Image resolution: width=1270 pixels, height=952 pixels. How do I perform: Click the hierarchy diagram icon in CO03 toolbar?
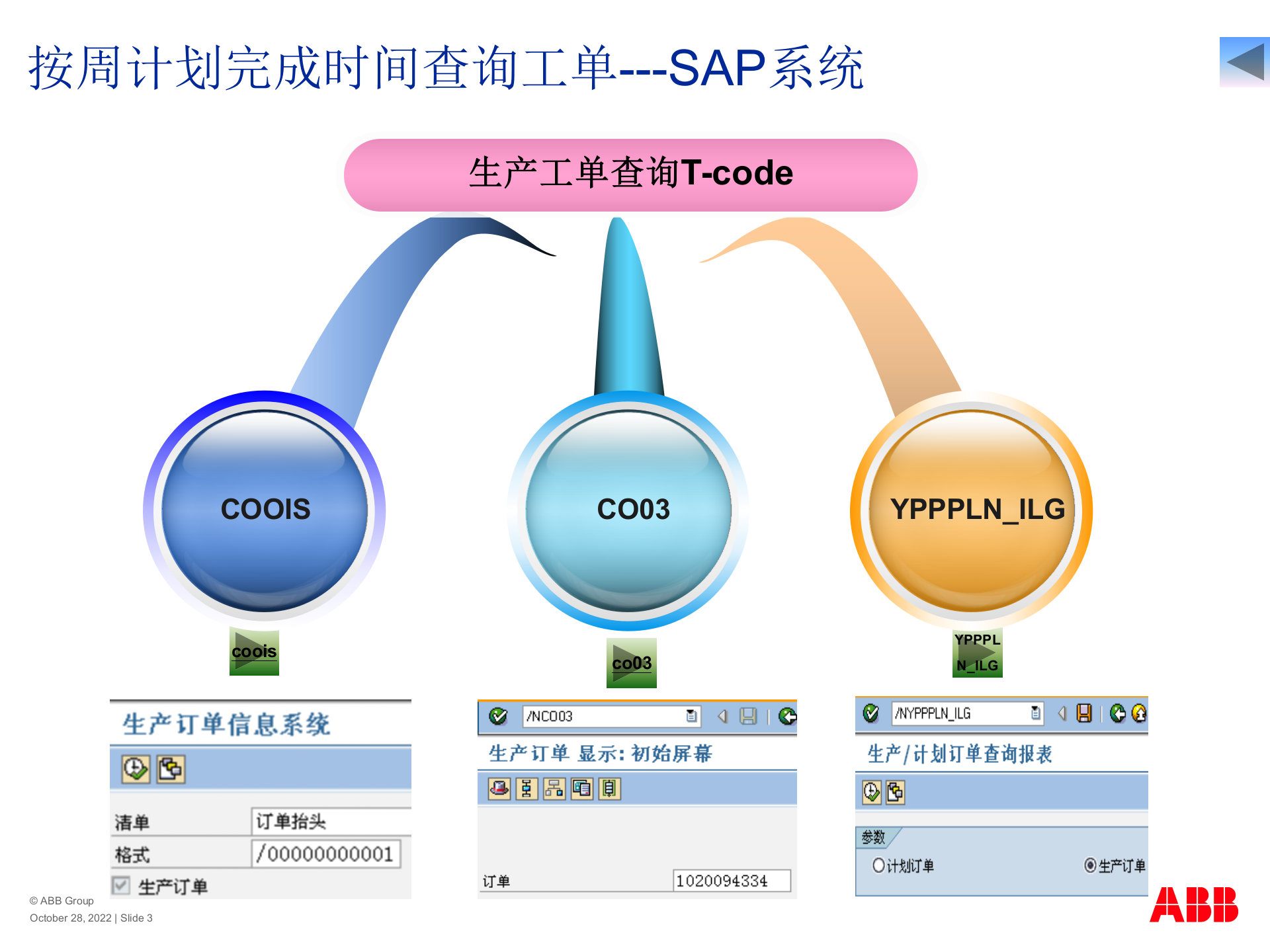tap(553, 789)
